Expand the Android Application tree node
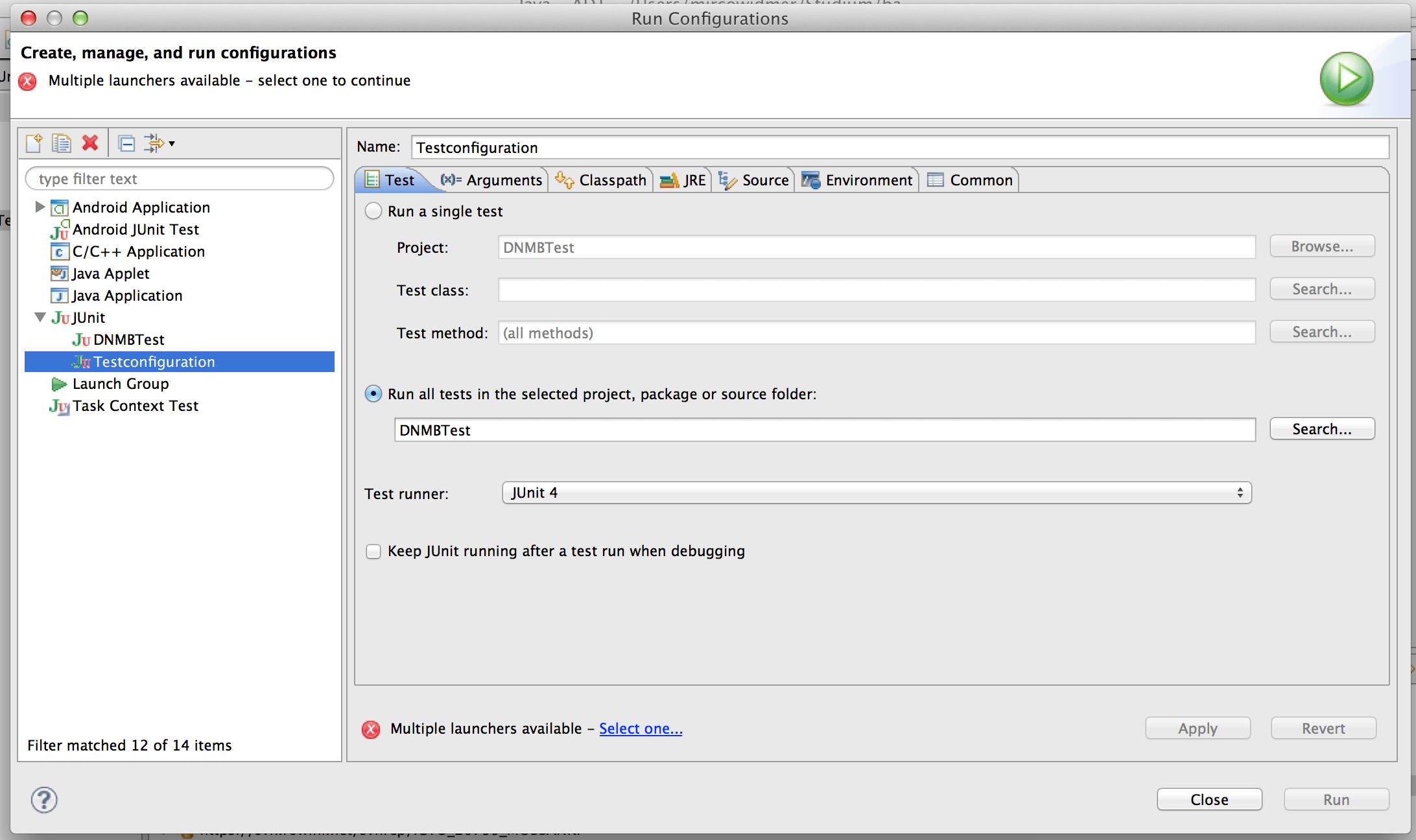Viewport: 1416px width, 840px height. pos(40,207)
